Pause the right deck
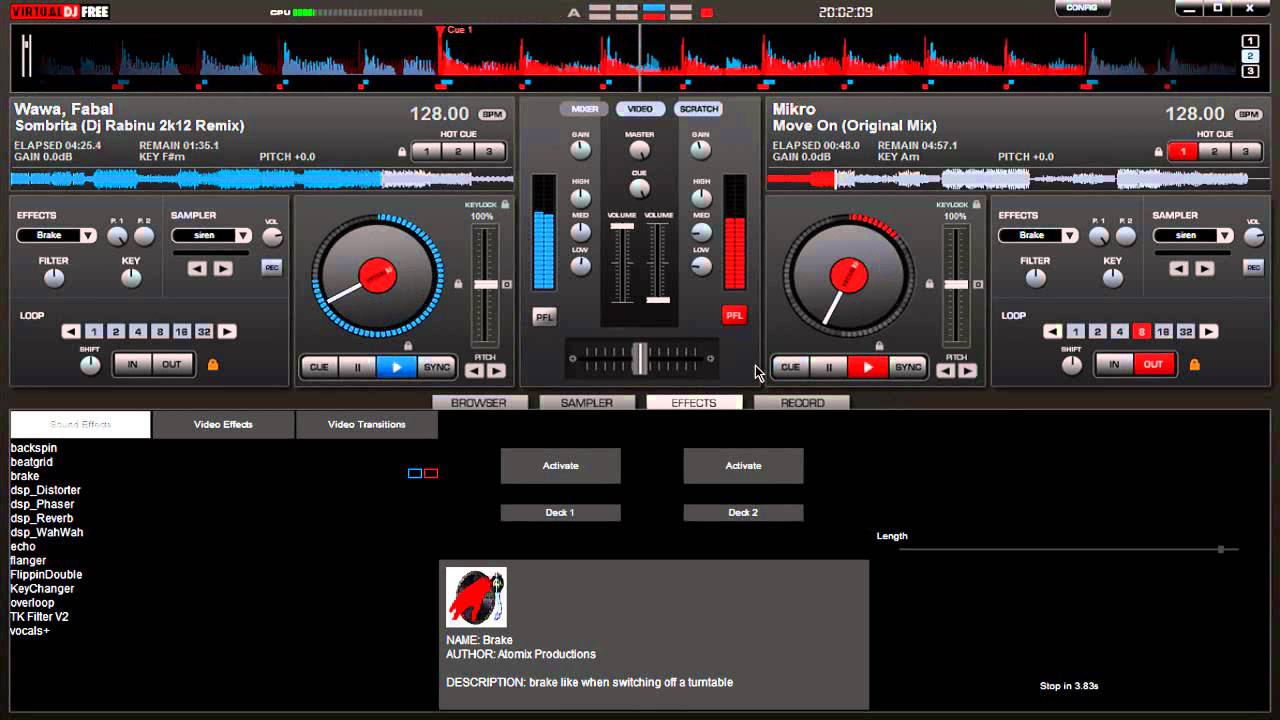 coord(828,367)
